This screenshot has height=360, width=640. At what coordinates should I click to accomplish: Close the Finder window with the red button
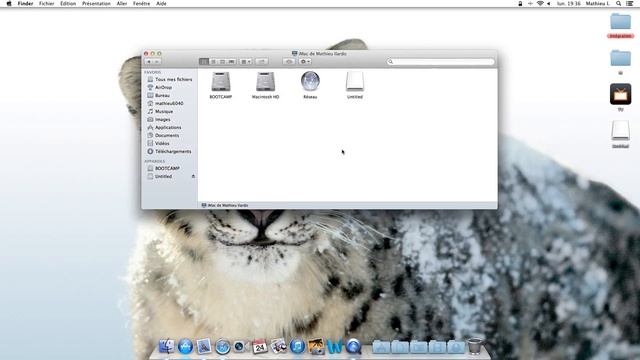pos(146,53)
